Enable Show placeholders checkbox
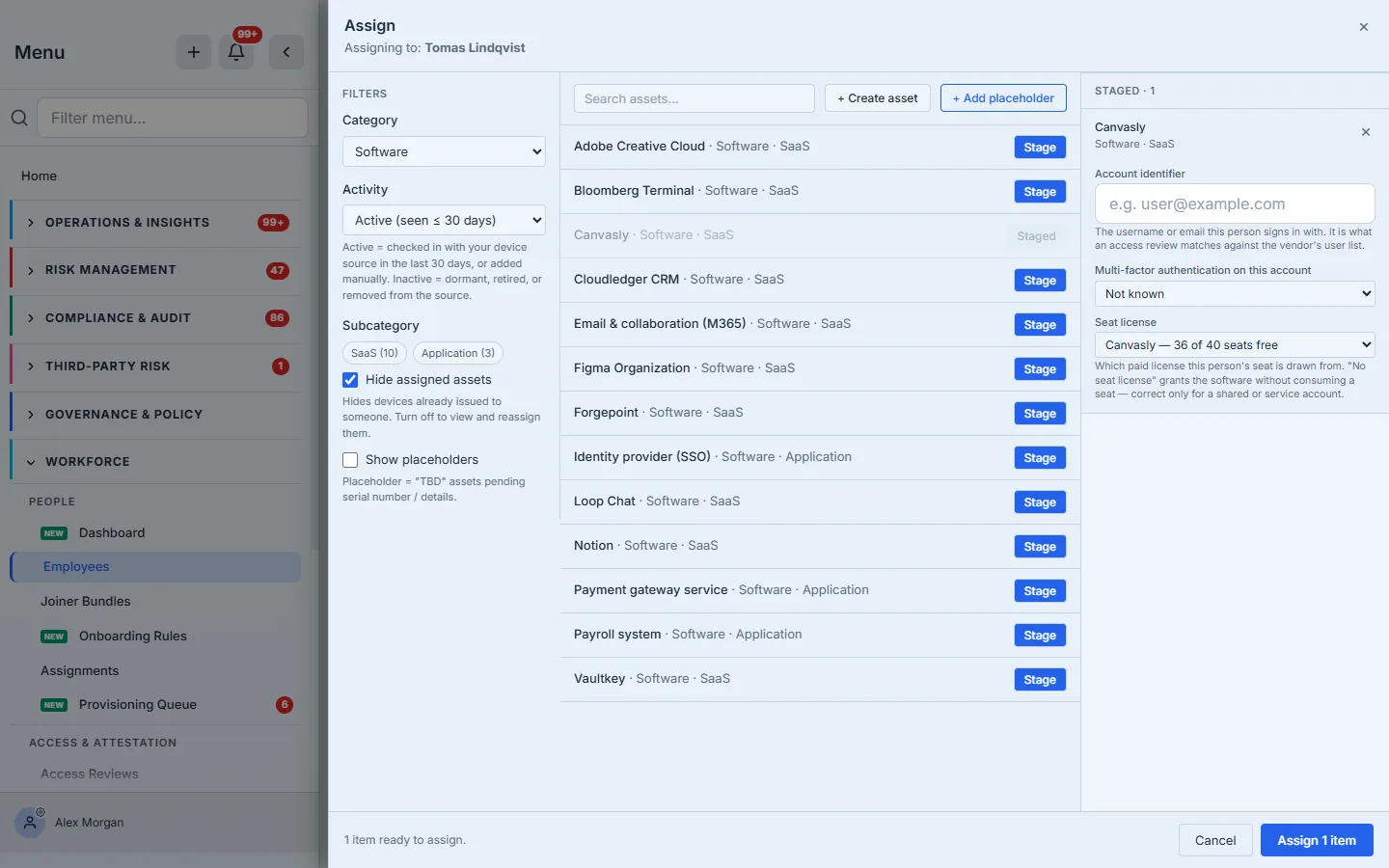Viewport: 1389px width, 868px height. tap(350, 460)
